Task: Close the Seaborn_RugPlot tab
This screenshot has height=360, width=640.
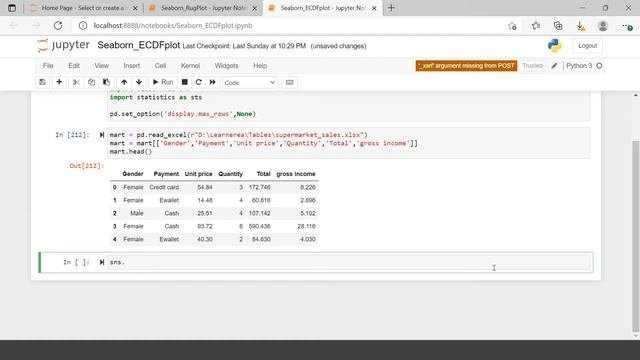Action: [255, 8]
